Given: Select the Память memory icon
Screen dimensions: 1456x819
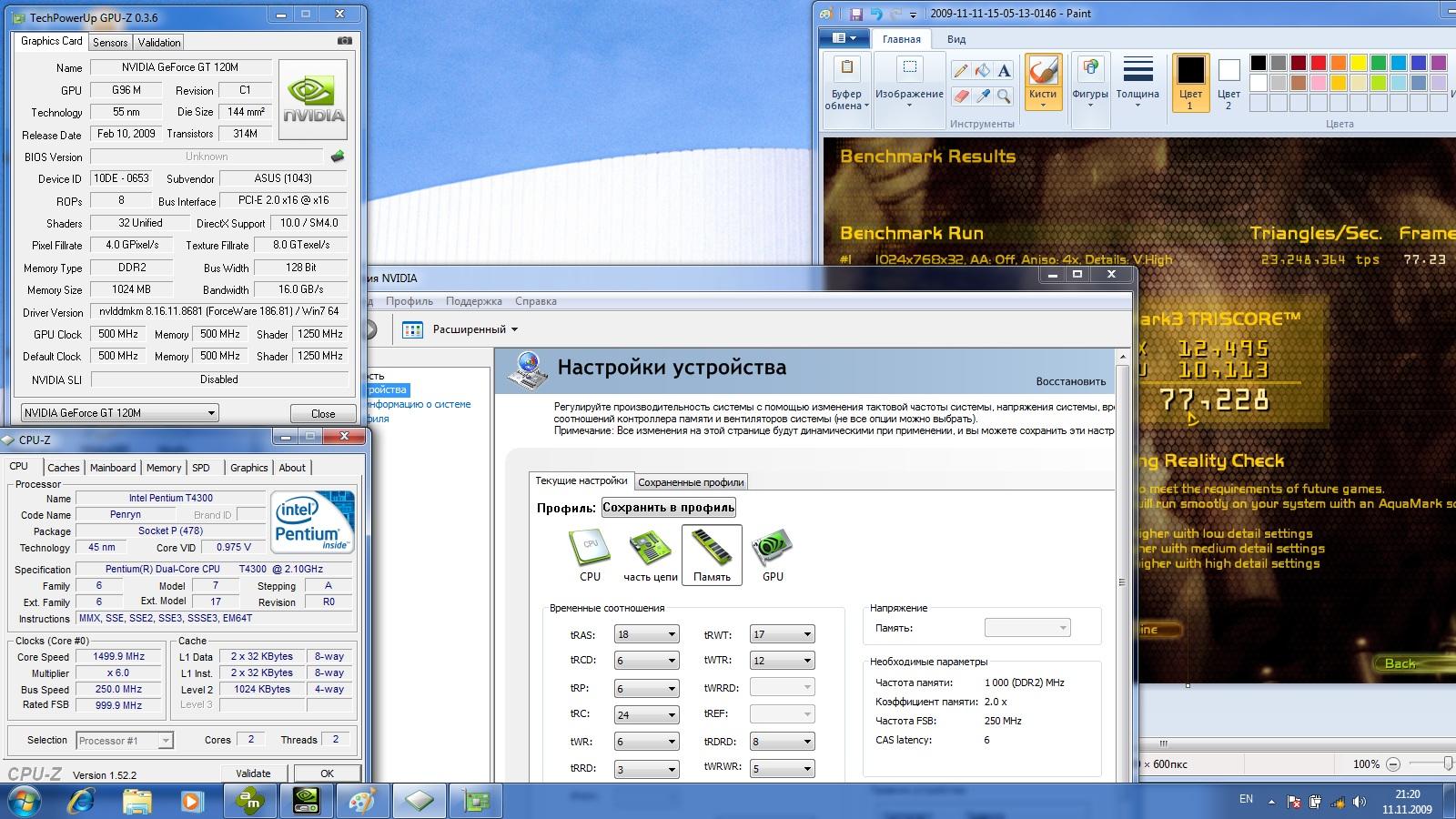Looking at the screenshot, I should [712, 555].
